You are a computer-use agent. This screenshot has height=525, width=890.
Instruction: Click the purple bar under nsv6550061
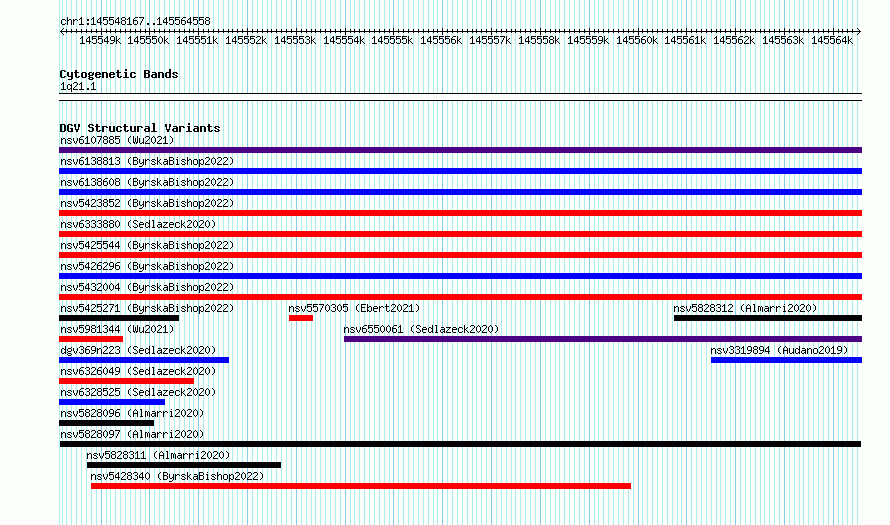(x=603, y=339)
